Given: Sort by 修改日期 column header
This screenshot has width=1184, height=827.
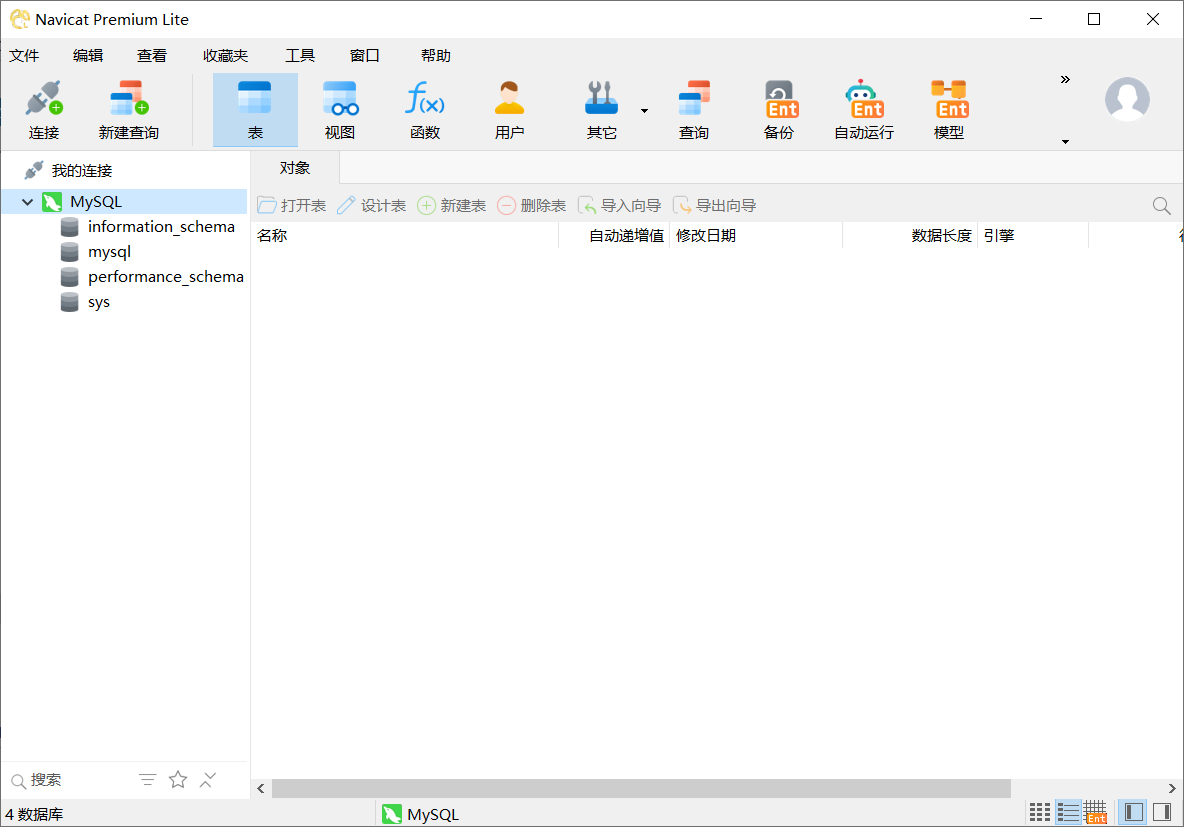Looking at the screenshot, I should [x=756, y=236].
